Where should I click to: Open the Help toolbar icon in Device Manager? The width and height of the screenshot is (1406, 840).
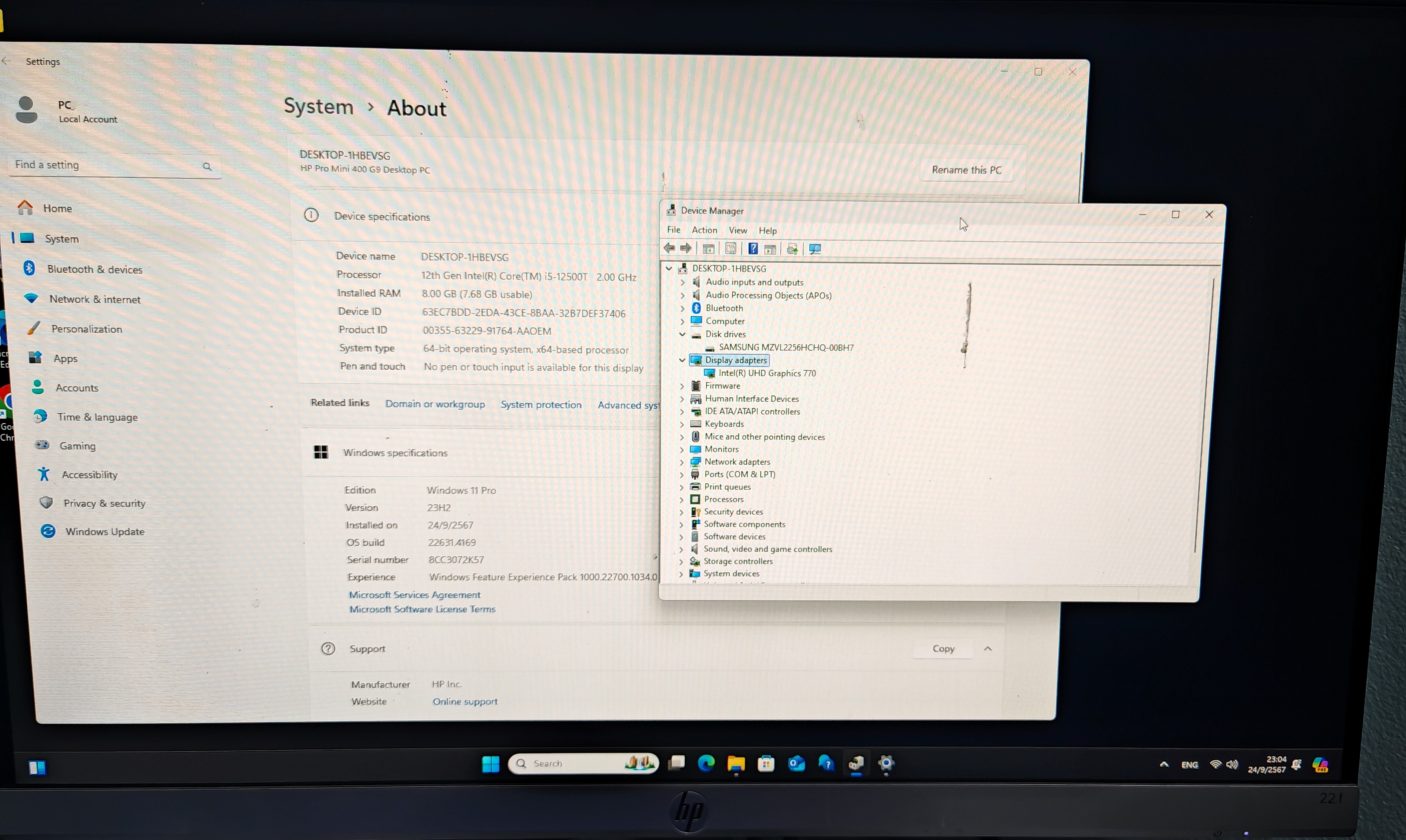click(753, 248)
